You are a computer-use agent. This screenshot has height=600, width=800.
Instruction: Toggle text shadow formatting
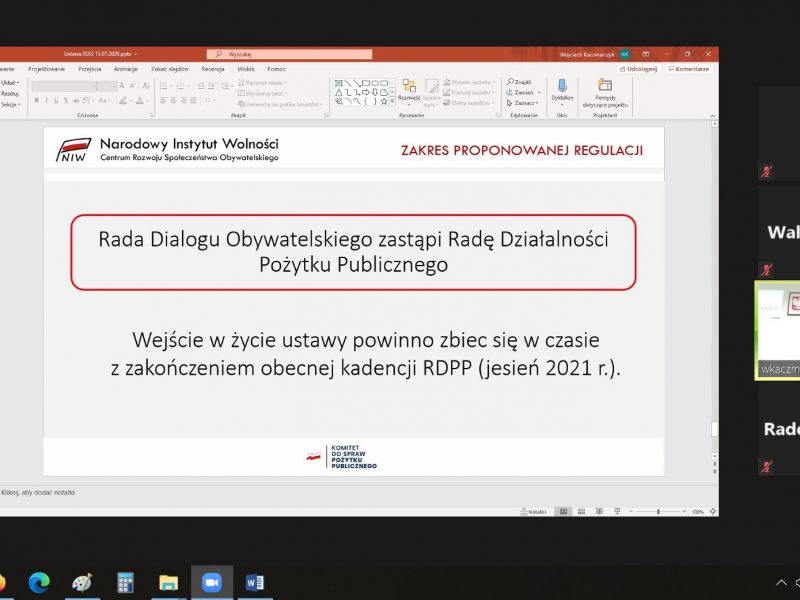pos(66,101)
